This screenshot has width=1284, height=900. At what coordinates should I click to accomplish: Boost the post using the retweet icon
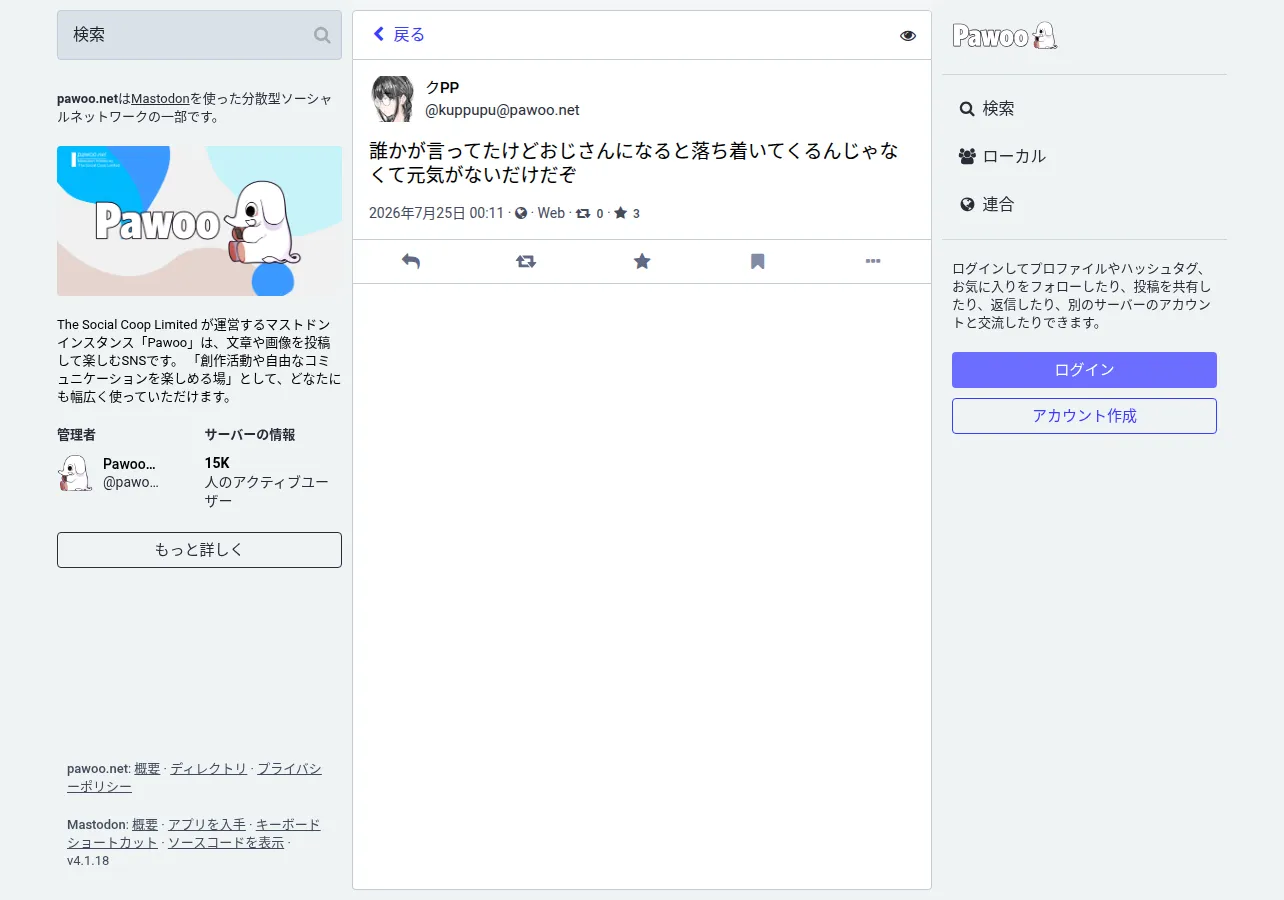[x=526, y=261]
